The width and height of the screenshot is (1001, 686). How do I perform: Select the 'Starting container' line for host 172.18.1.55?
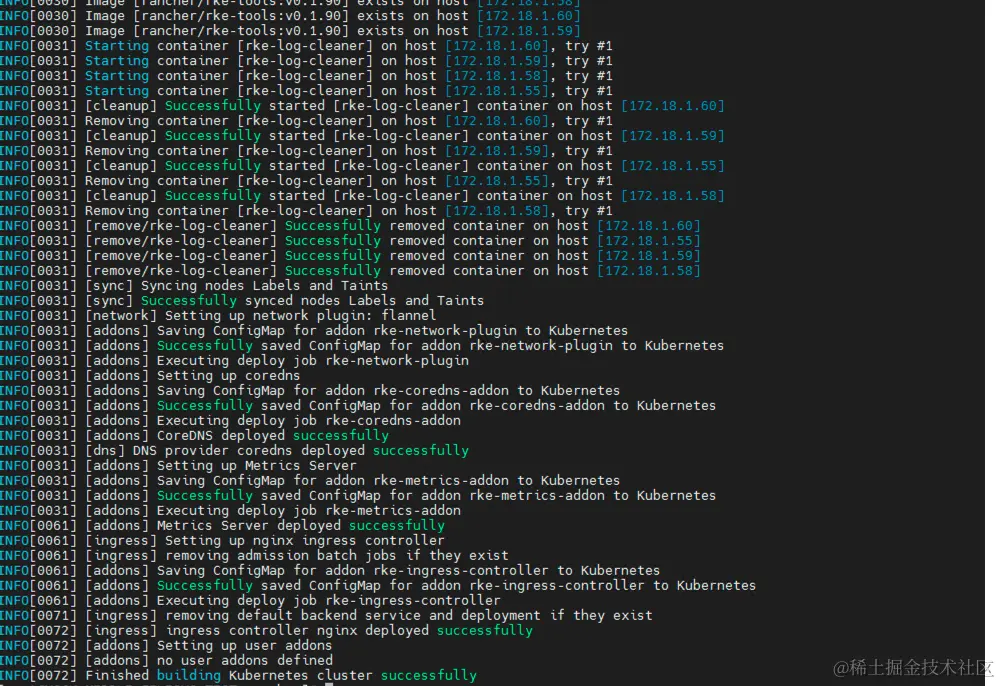(306, 91)
